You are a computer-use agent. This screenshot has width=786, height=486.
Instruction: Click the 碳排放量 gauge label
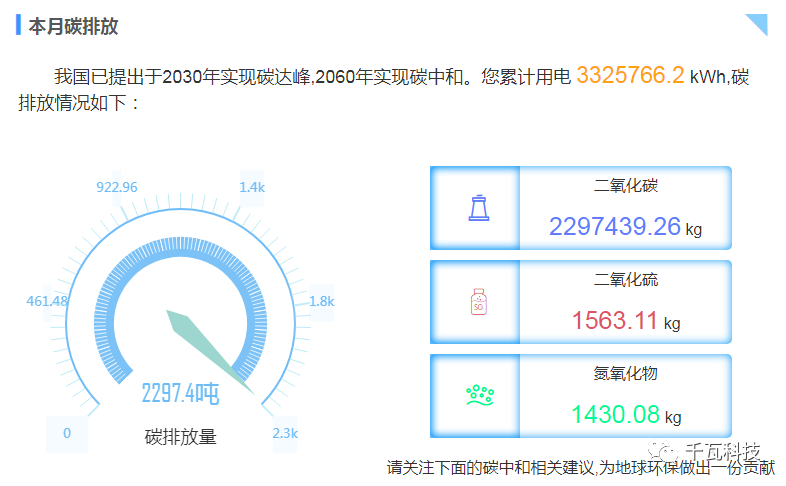pos(180,436)
